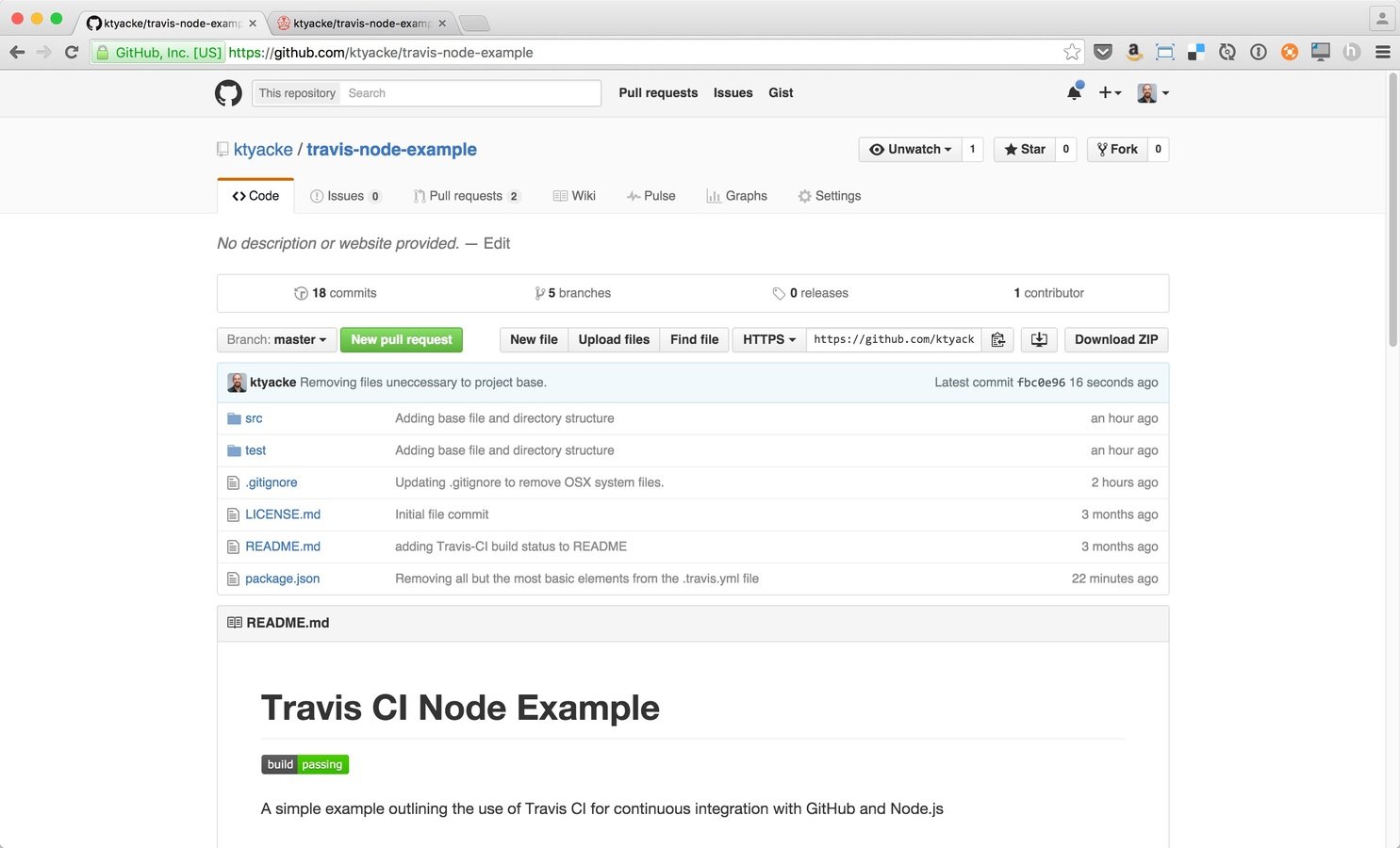The width and height of the screenshot is (1400, 848).
Task: Click the Delicious extension icon
Action: point(1196,52)
